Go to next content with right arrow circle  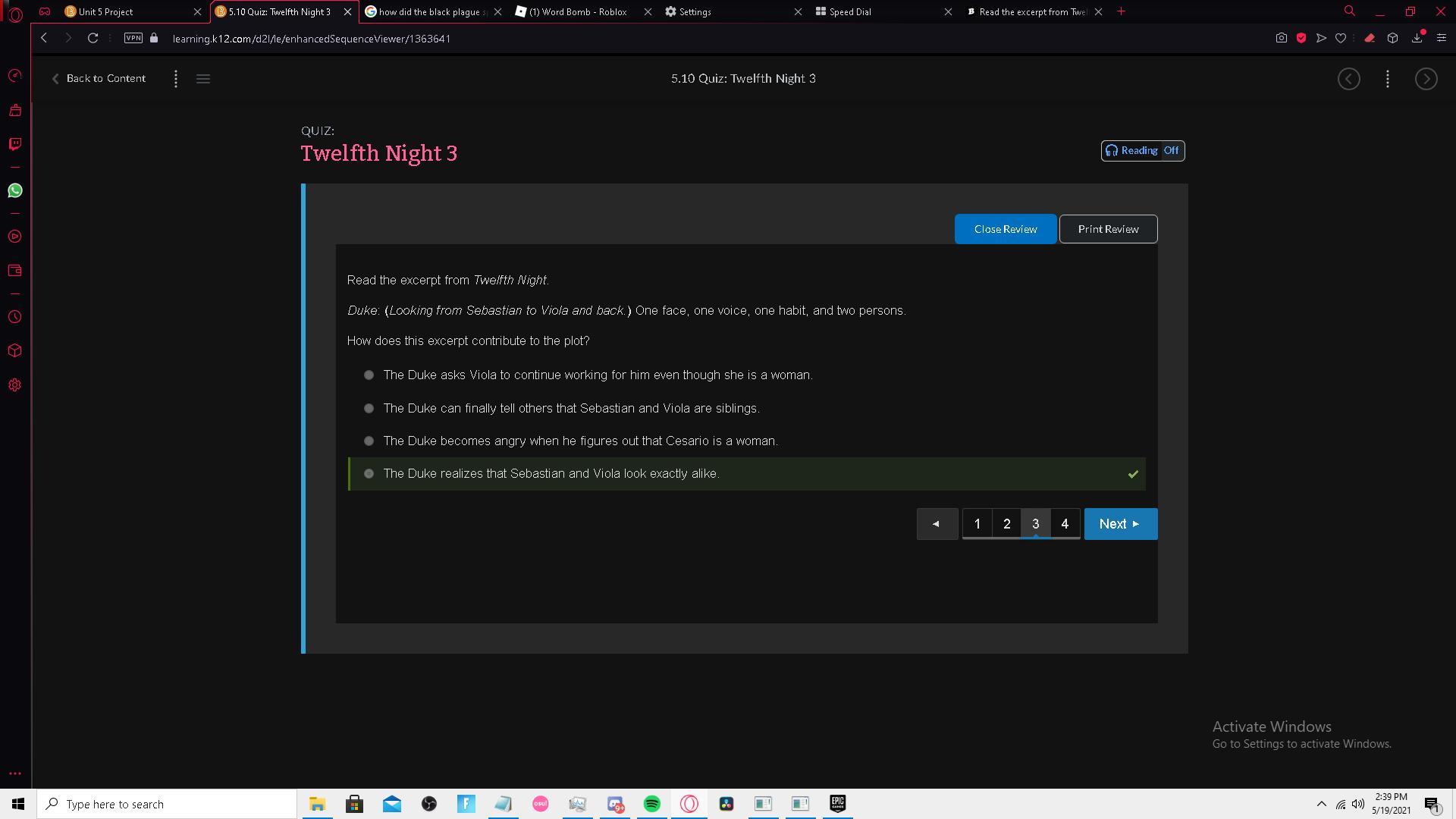[1426, 79]
